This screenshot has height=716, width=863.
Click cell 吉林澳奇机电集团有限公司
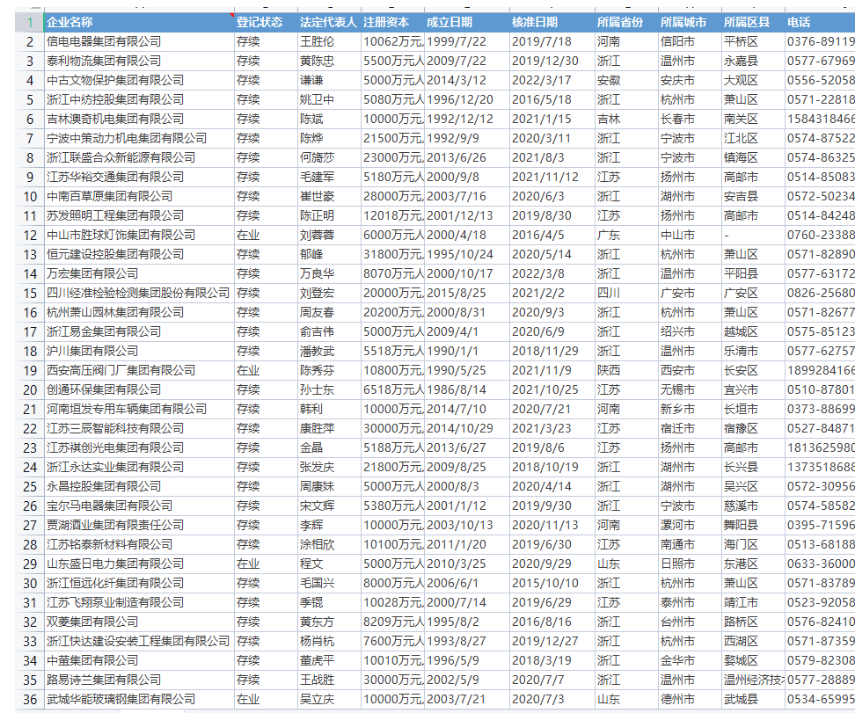click(139, 119)
